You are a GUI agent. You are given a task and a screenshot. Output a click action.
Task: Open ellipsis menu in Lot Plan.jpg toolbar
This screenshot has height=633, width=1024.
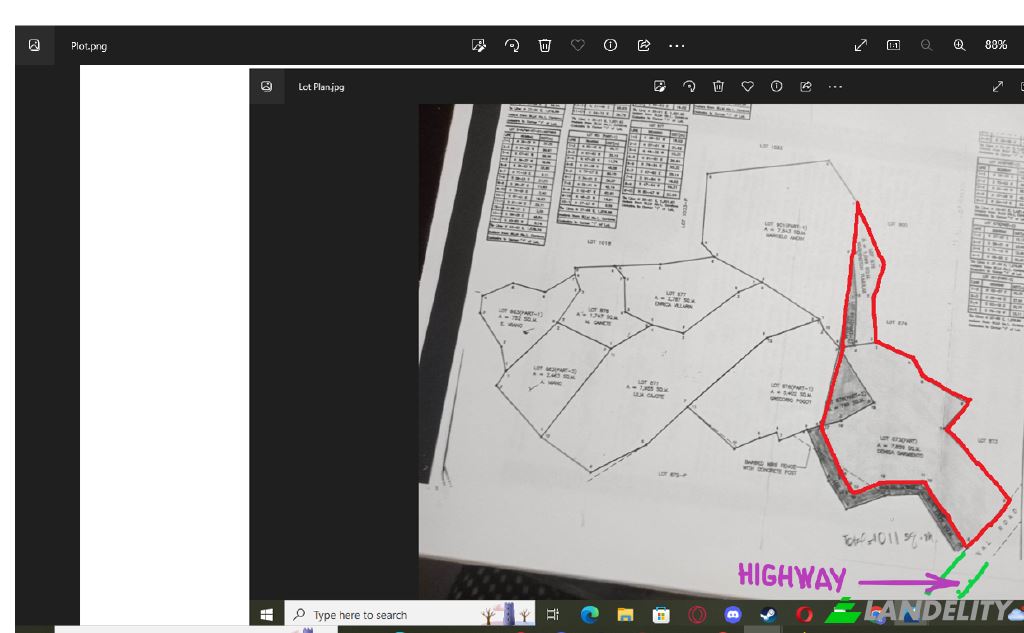[835, 87]
